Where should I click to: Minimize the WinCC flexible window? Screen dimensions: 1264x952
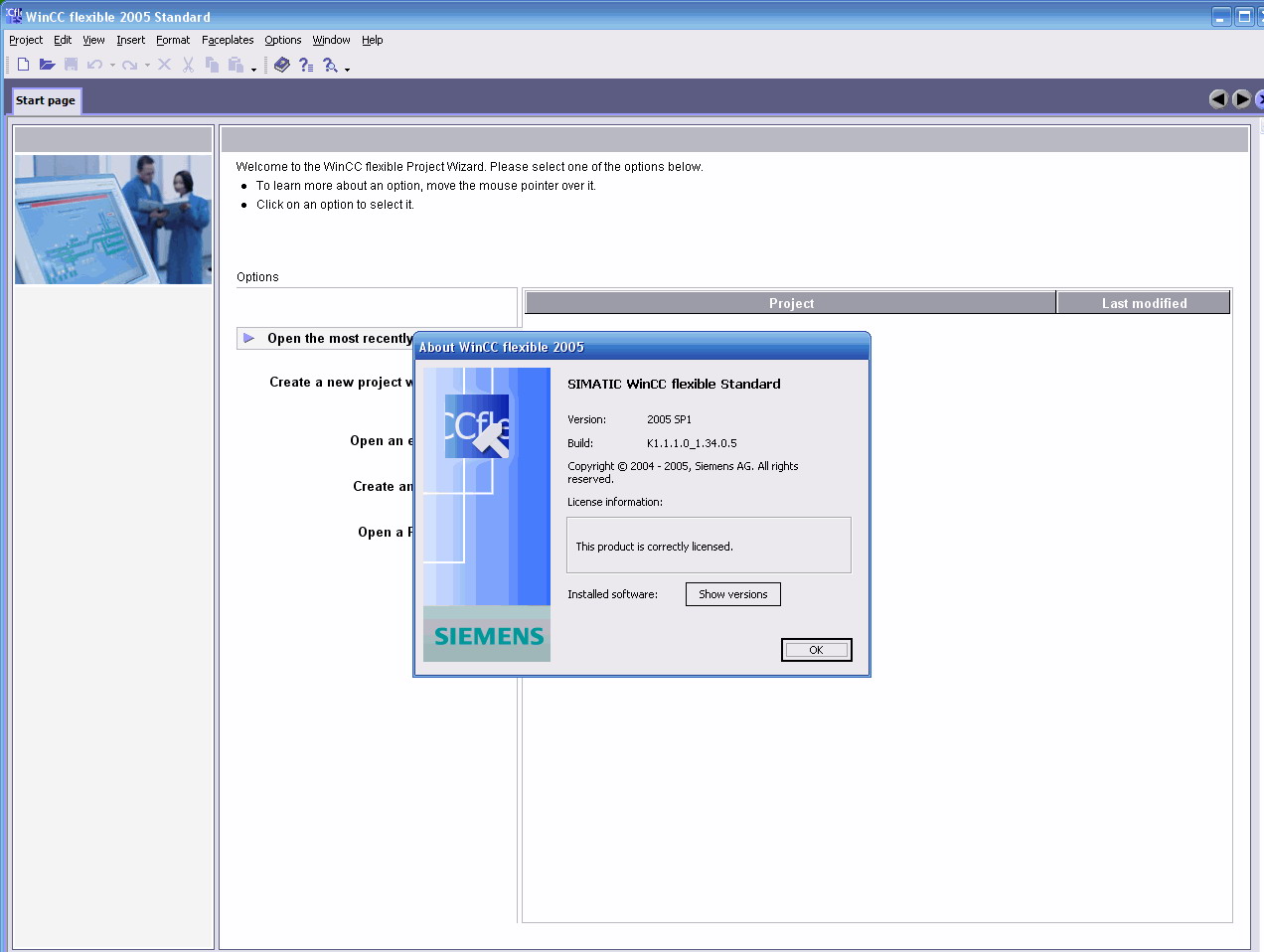pyautogui.click(x=1221, y=17)
